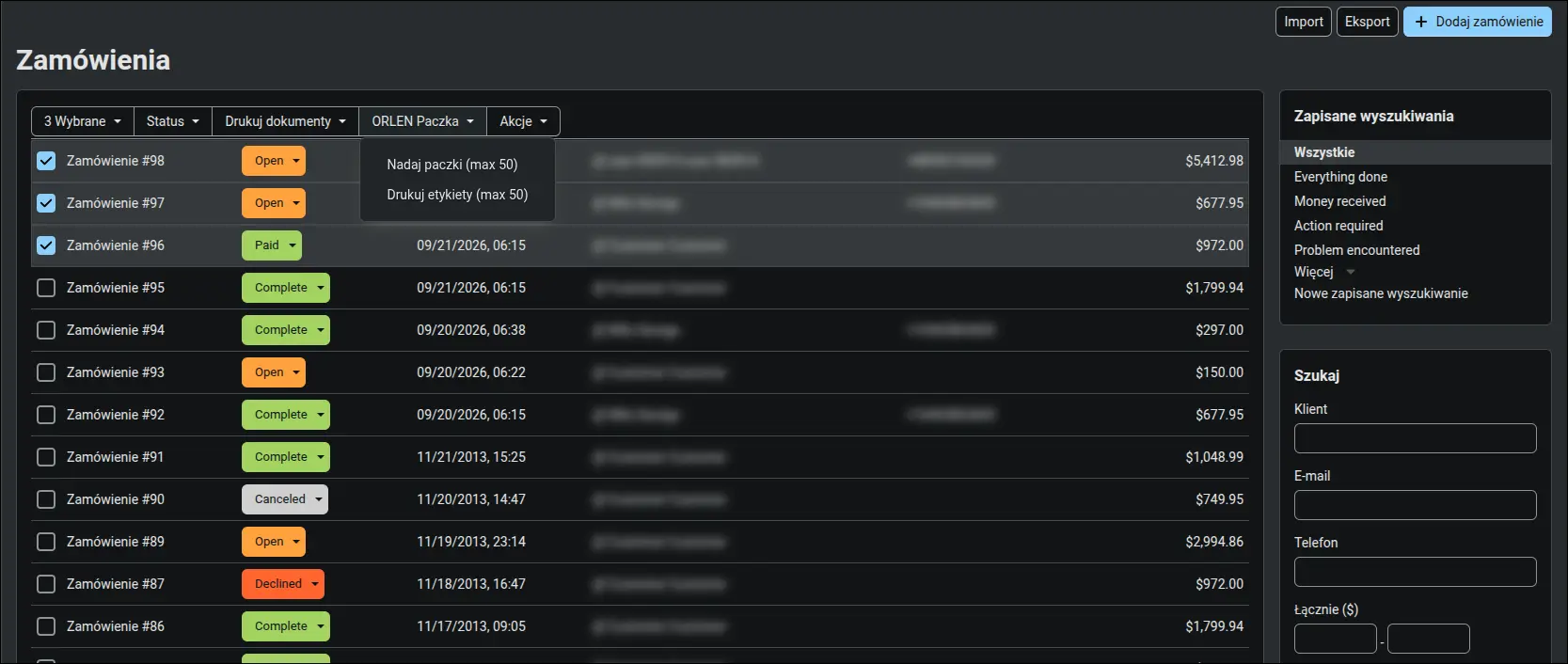Open the Money received saved search

[1339, 201]
